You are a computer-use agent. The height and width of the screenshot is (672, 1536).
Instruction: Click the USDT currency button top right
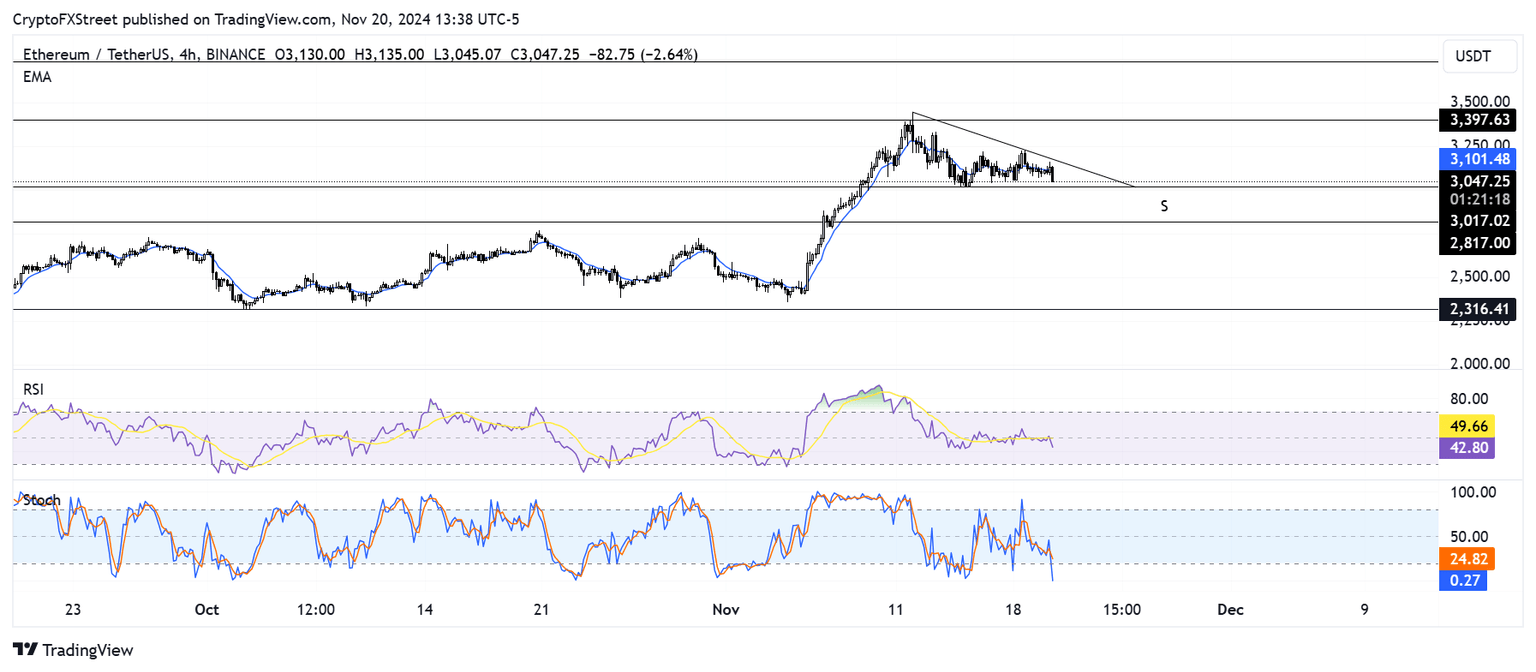click(1479, 56)
